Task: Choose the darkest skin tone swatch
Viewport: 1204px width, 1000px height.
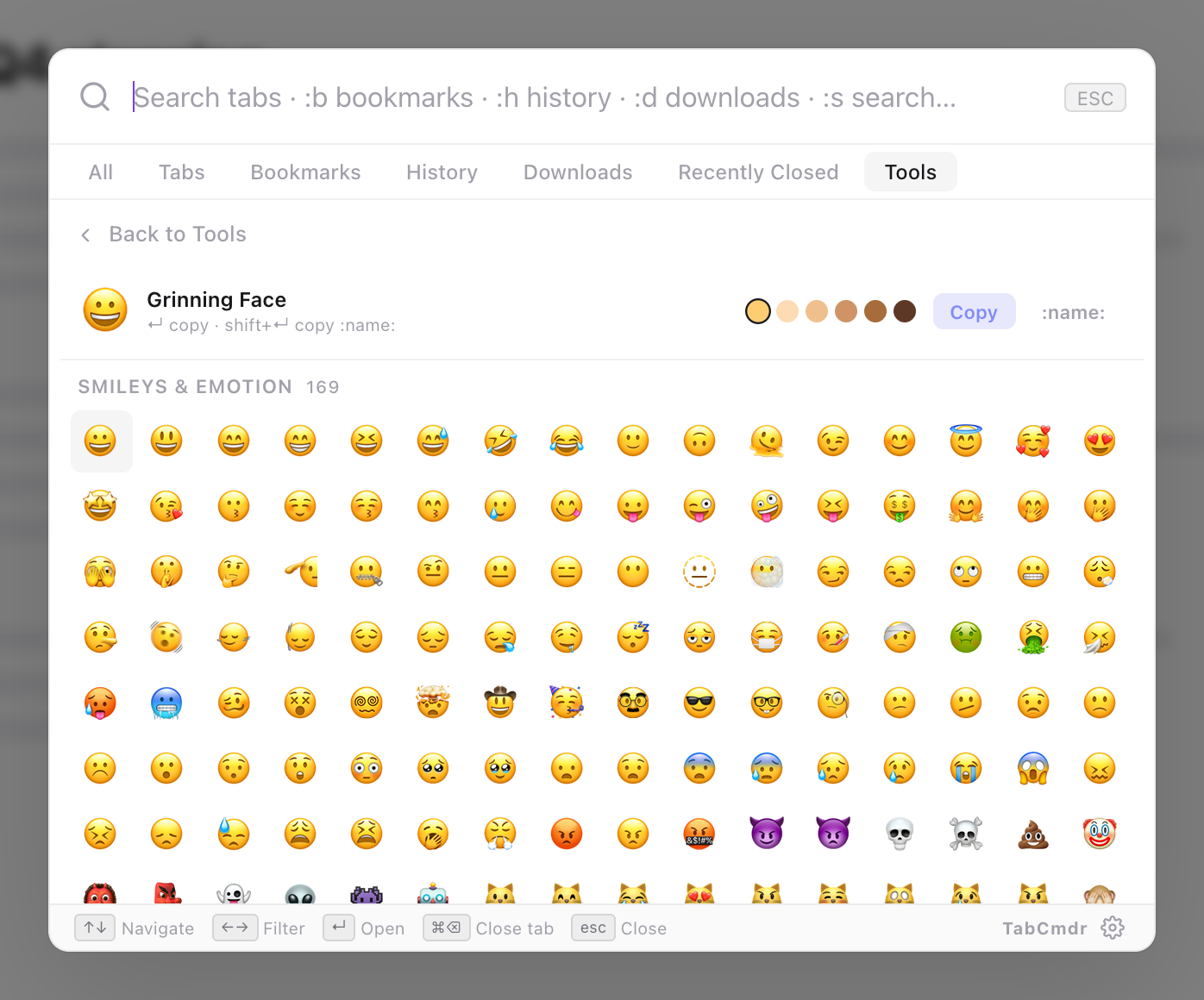Action: tap(905, 311)
